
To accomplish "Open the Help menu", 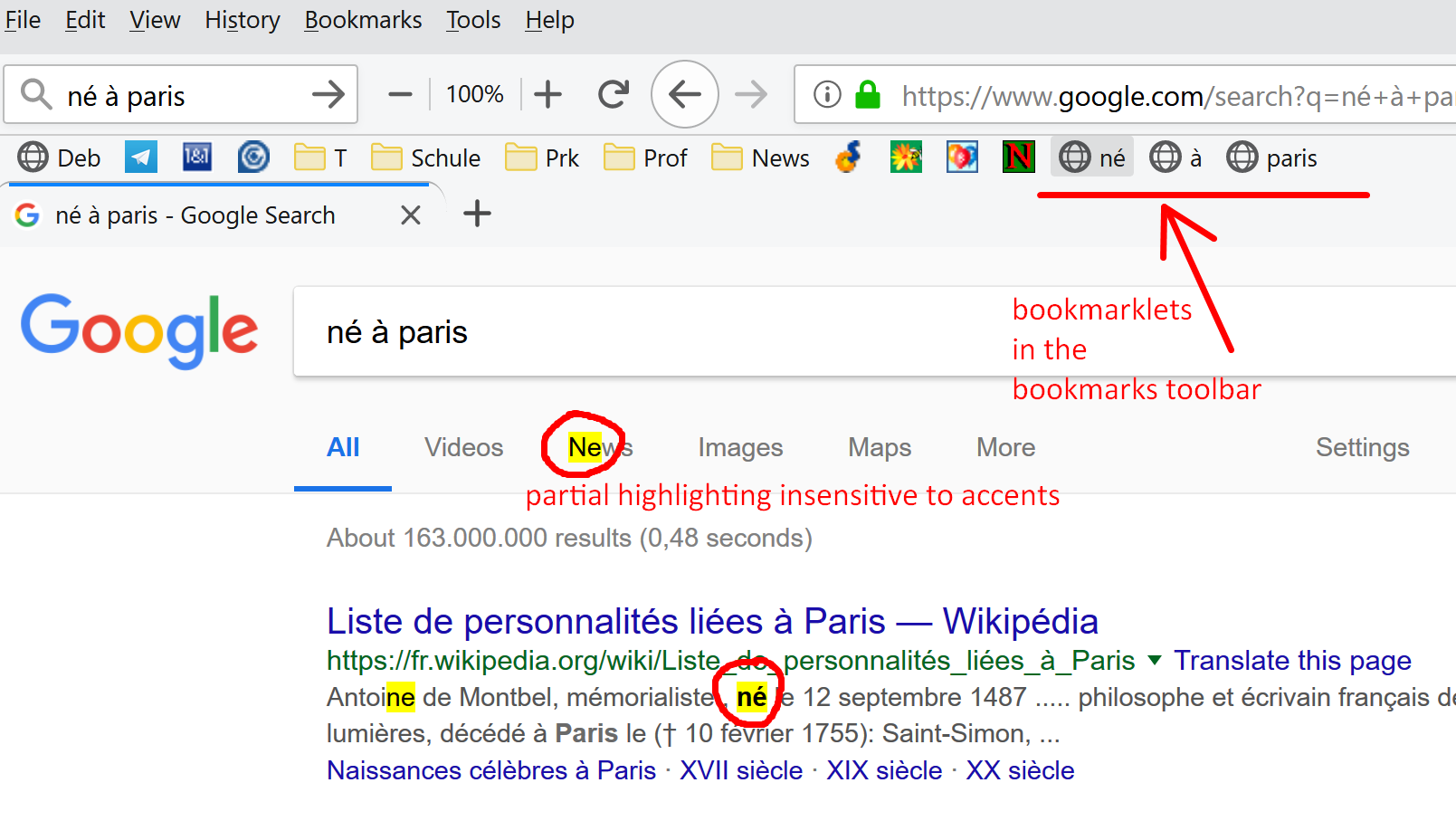I will click(x=549, y=20).
